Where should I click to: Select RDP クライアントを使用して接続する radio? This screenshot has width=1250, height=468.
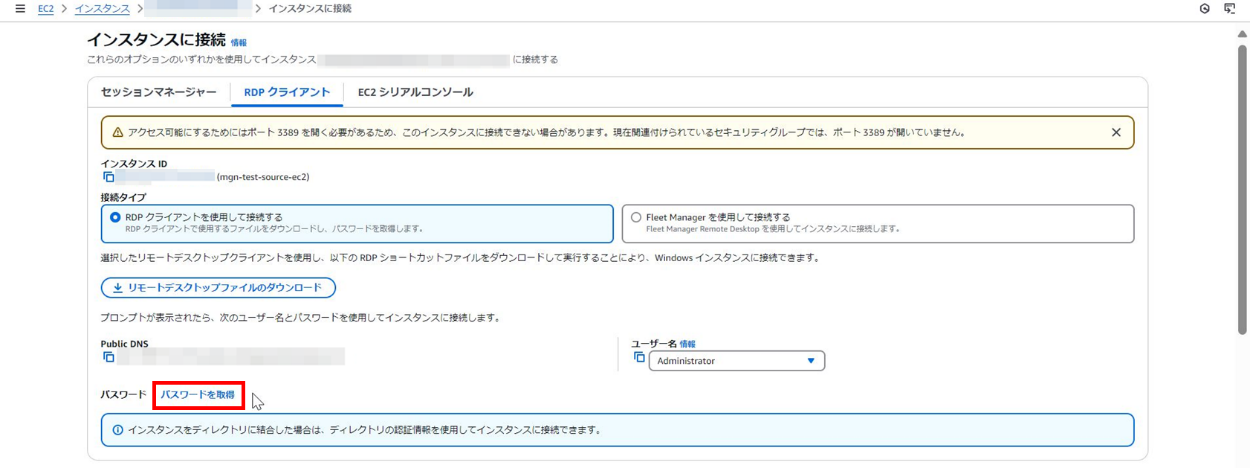pos(115,217)
